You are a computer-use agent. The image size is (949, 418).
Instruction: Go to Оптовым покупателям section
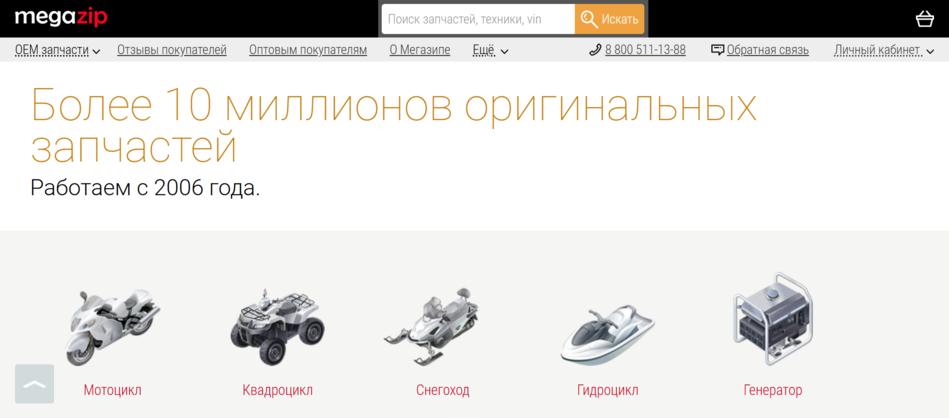click(308, 50)
